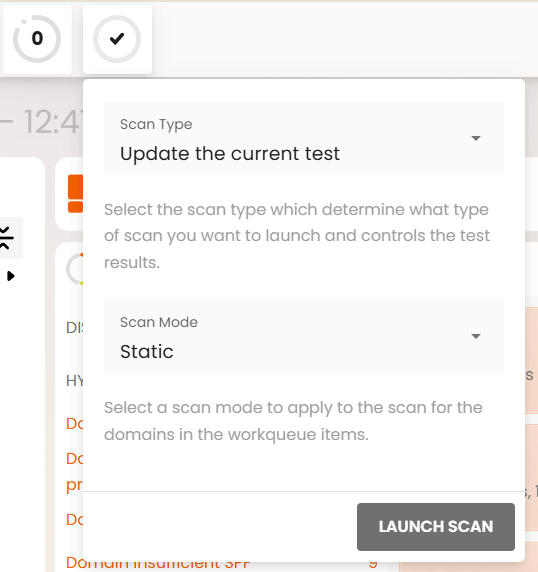
Task: Open the Domain insufficient SPF link
Action: pyautogui.click(x=158, y=564)
